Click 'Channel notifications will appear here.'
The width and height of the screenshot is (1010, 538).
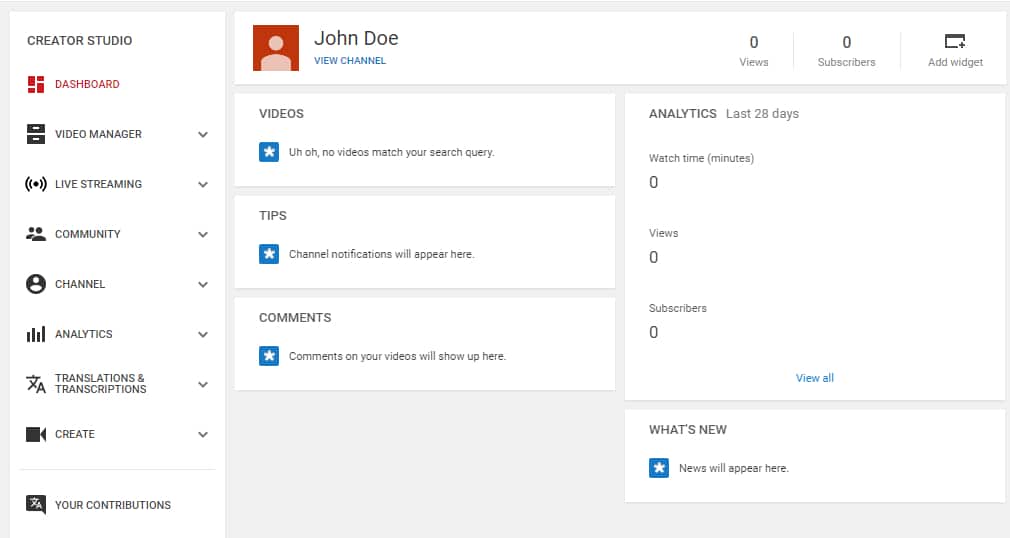(x=381, y=255)
